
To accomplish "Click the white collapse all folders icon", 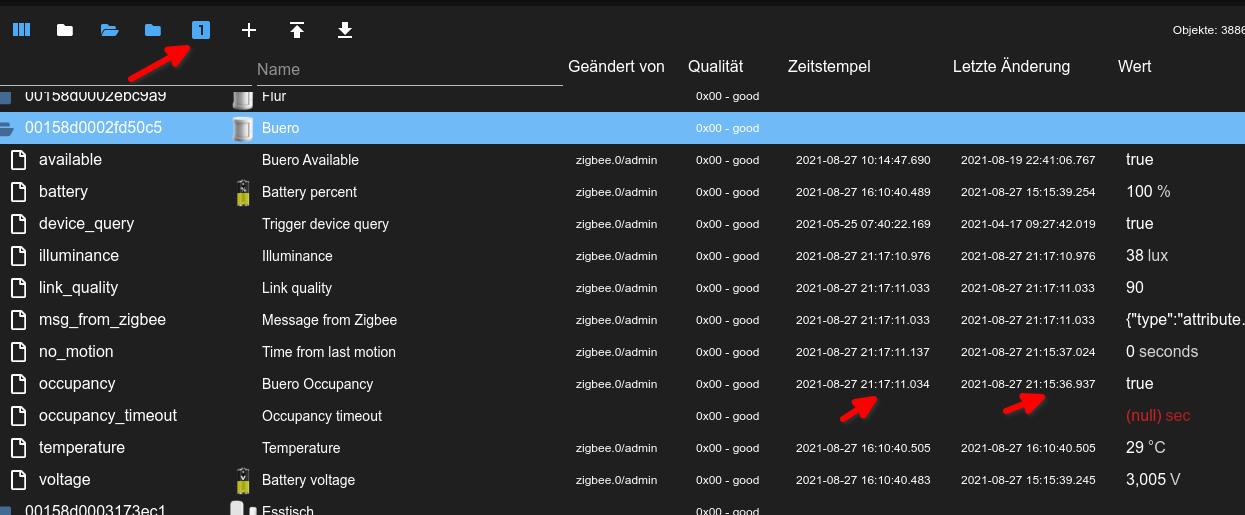I will [65, 30].
